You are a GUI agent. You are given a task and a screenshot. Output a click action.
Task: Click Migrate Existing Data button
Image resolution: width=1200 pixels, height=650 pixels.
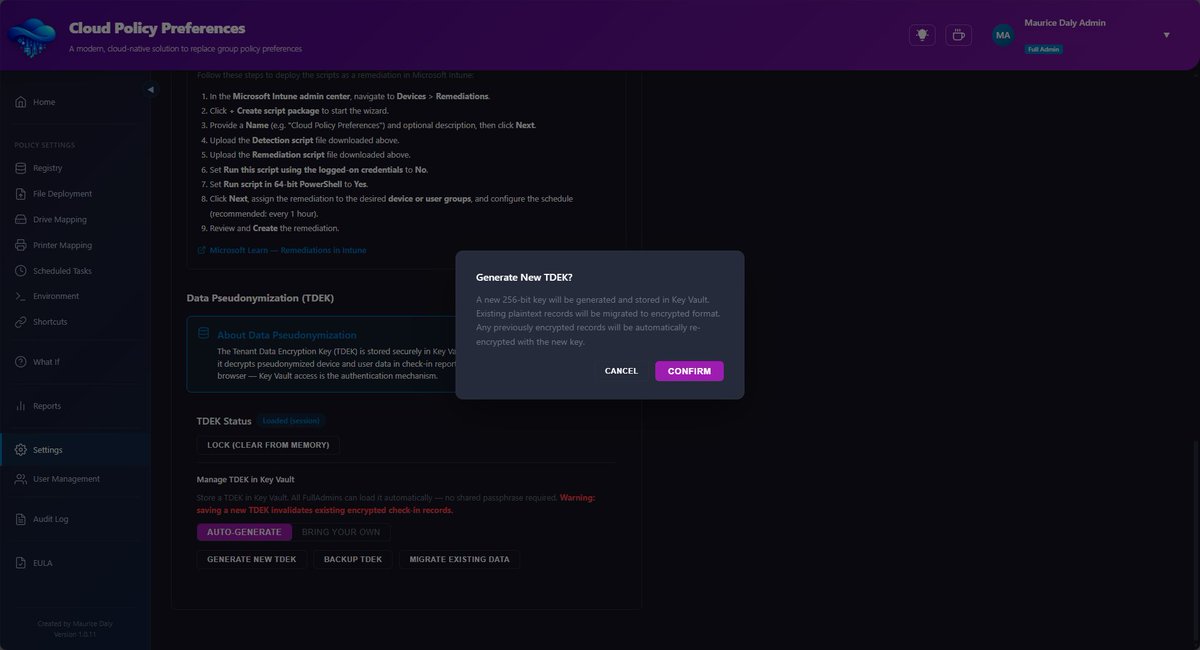click(459, 559)
